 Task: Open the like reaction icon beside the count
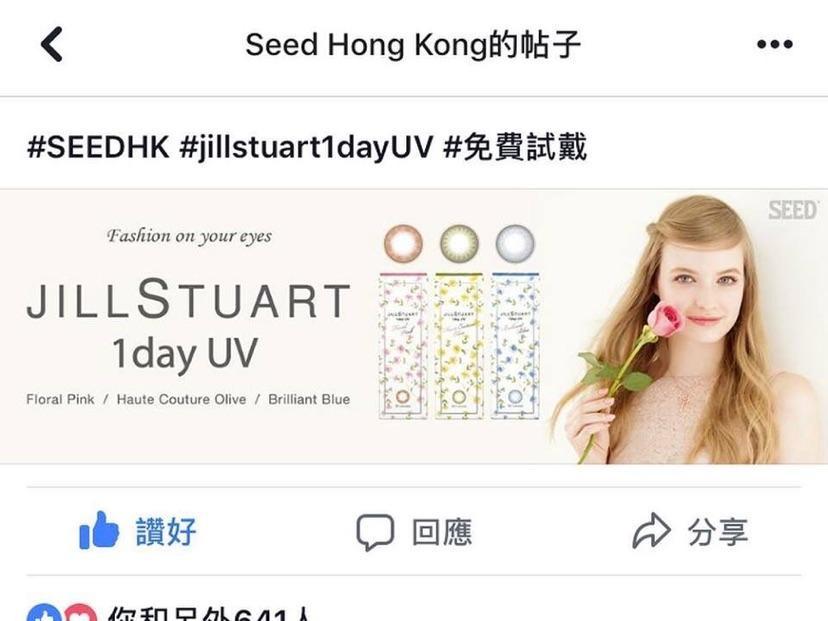45,614
